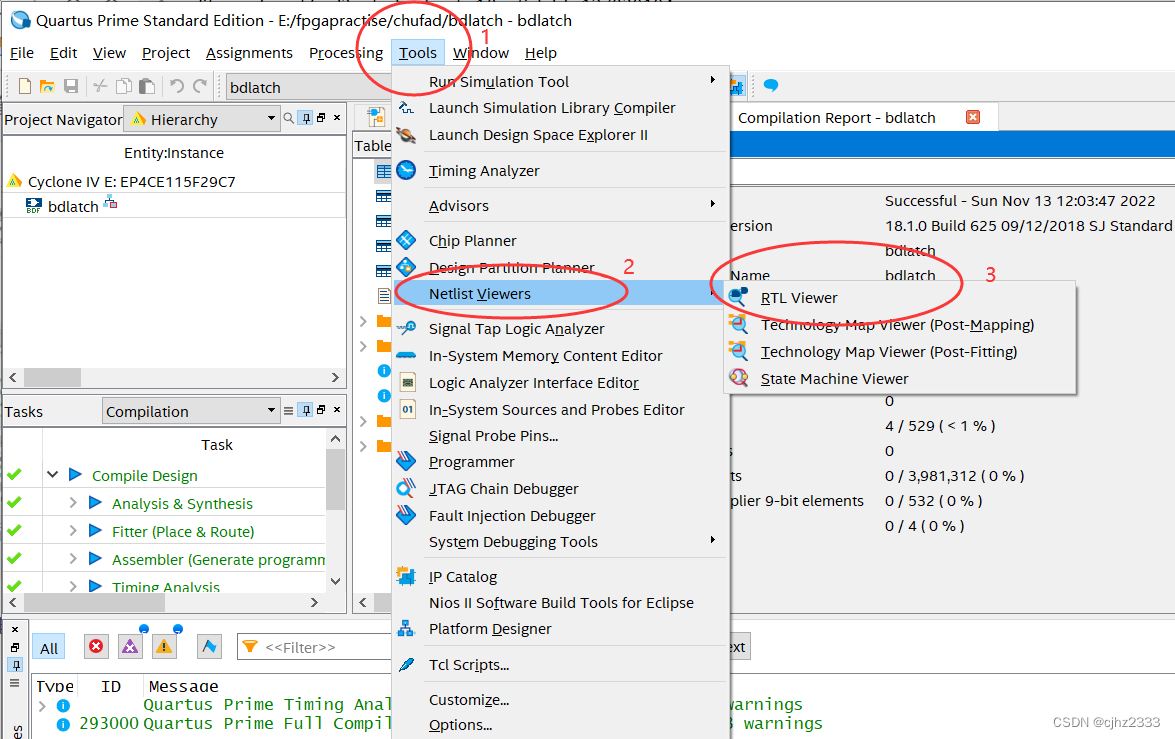
Task: Toggle pin button in Project Navigator header
Action: [306, 118]
